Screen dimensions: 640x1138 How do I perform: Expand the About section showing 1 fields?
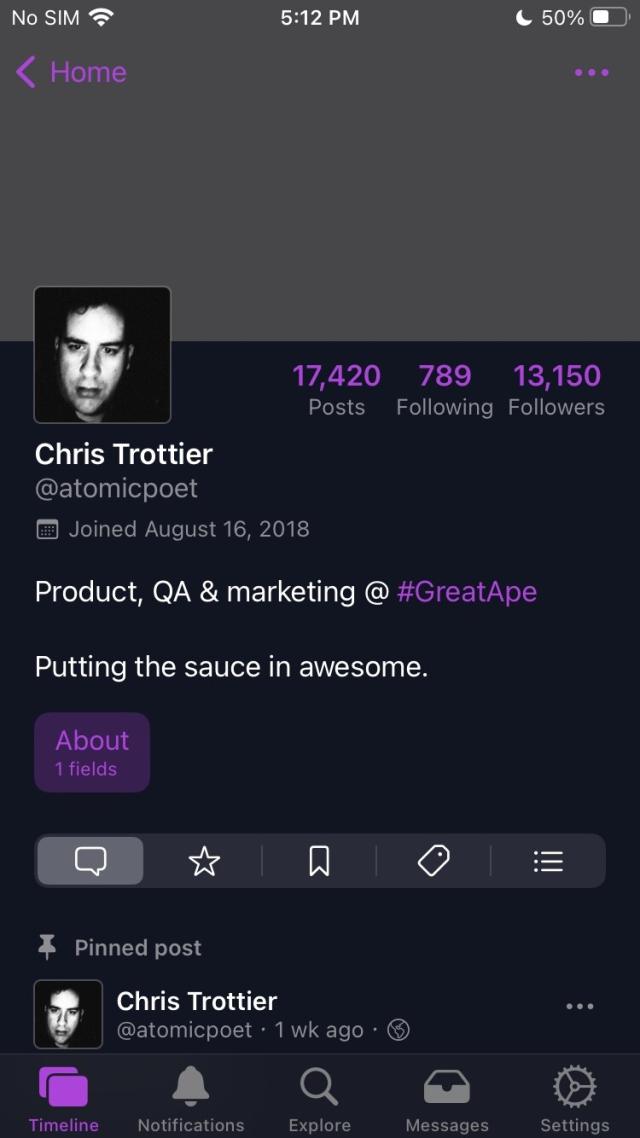click(x=92, y=752)
